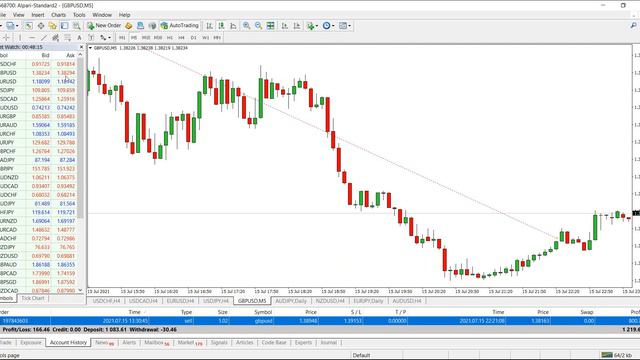The width and height of the screenshot is (640, 360).
Task: Switch to NZDUSD,H4 chart tab
Action: [330, 301]
